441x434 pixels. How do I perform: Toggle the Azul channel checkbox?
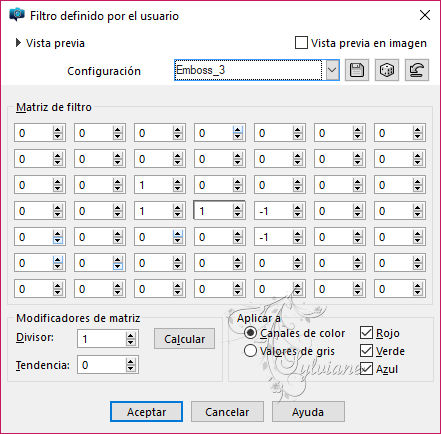(x=366, y=369)
